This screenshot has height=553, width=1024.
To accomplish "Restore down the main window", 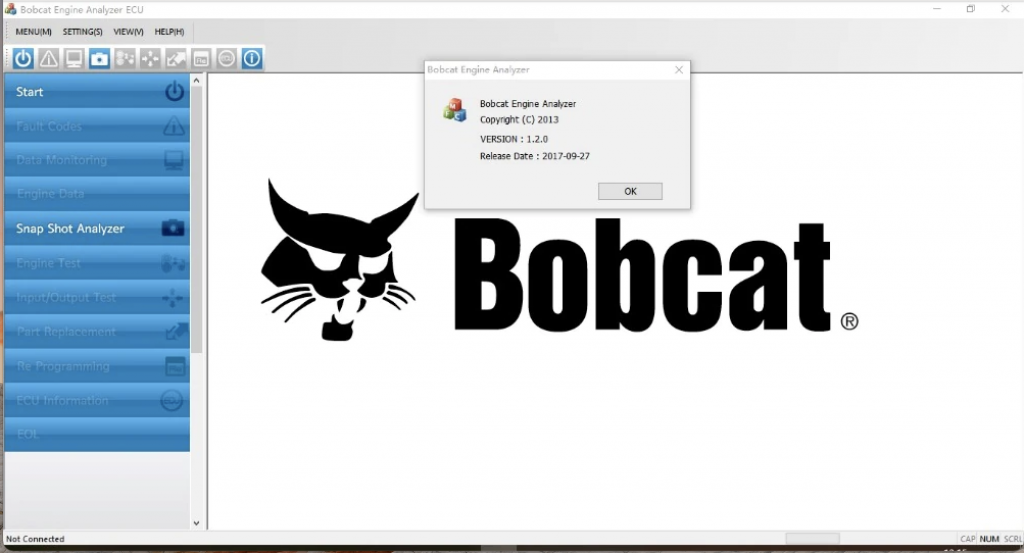I will (x=971, y=8).
